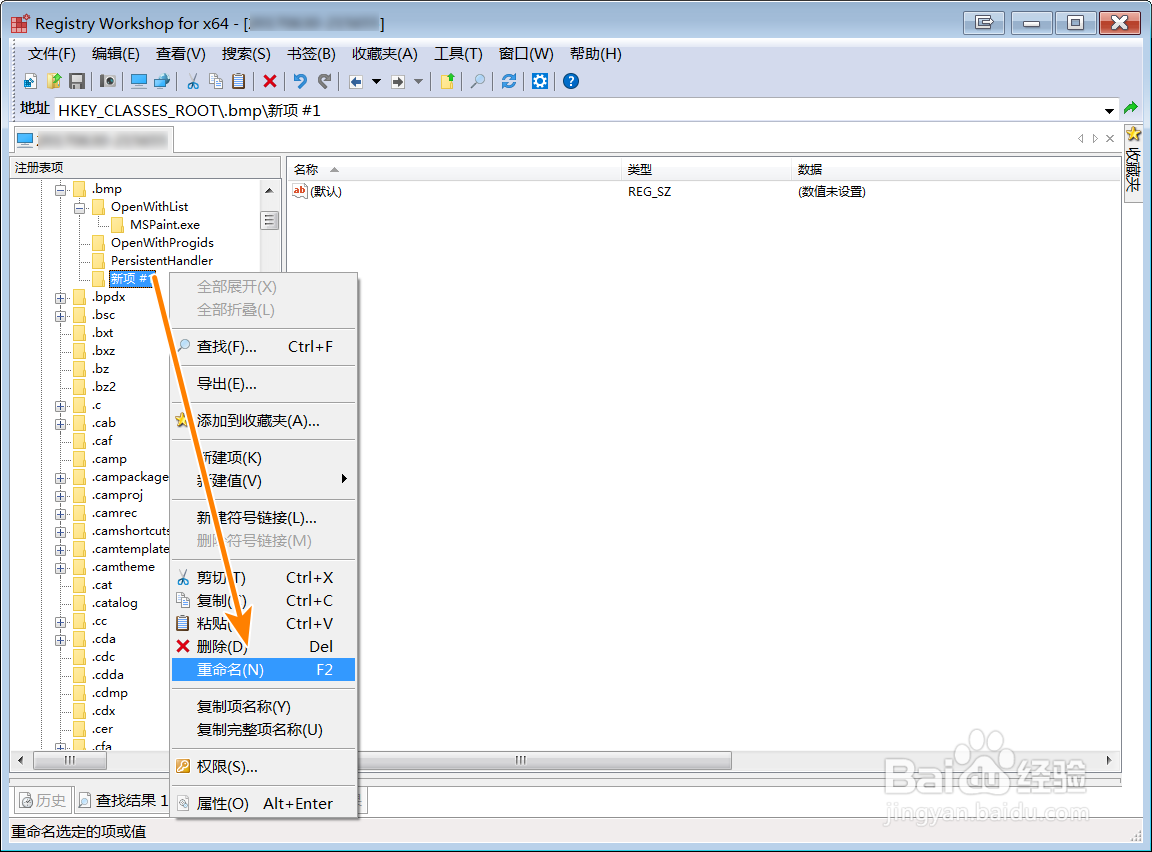This screenshot has height=852, width=1152.
Task: Click the red X delete toolbar icon
Action: click(x=270, y=82)
